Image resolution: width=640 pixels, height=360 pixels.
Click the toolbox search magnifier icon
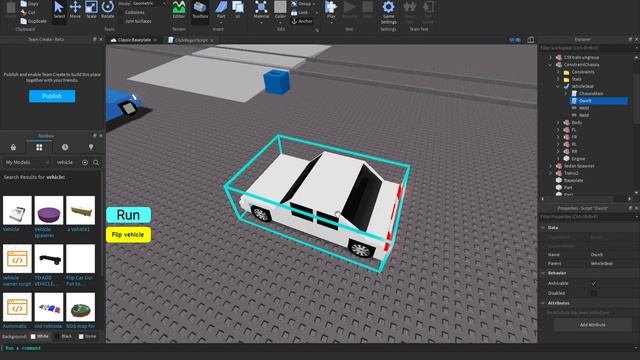(96, 162)
